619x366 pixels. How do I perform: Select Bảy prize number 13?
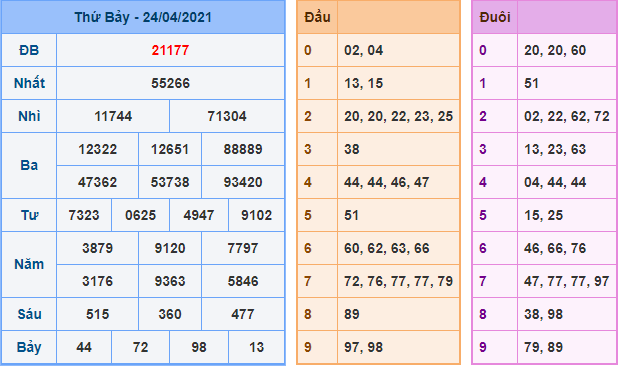257,347
